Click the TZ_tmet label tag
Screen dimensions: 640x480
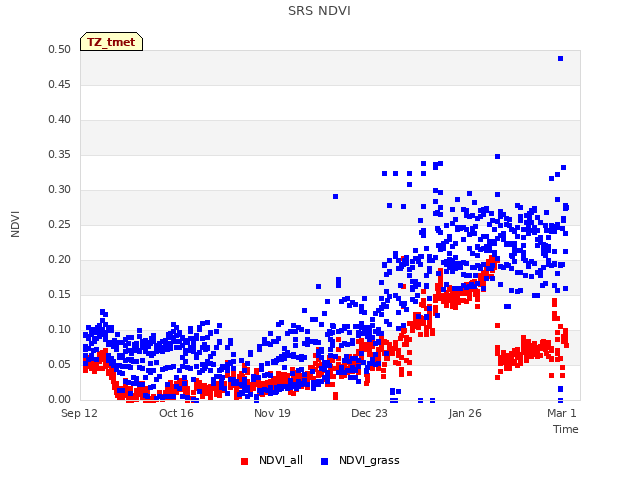[x=111, y=42]
